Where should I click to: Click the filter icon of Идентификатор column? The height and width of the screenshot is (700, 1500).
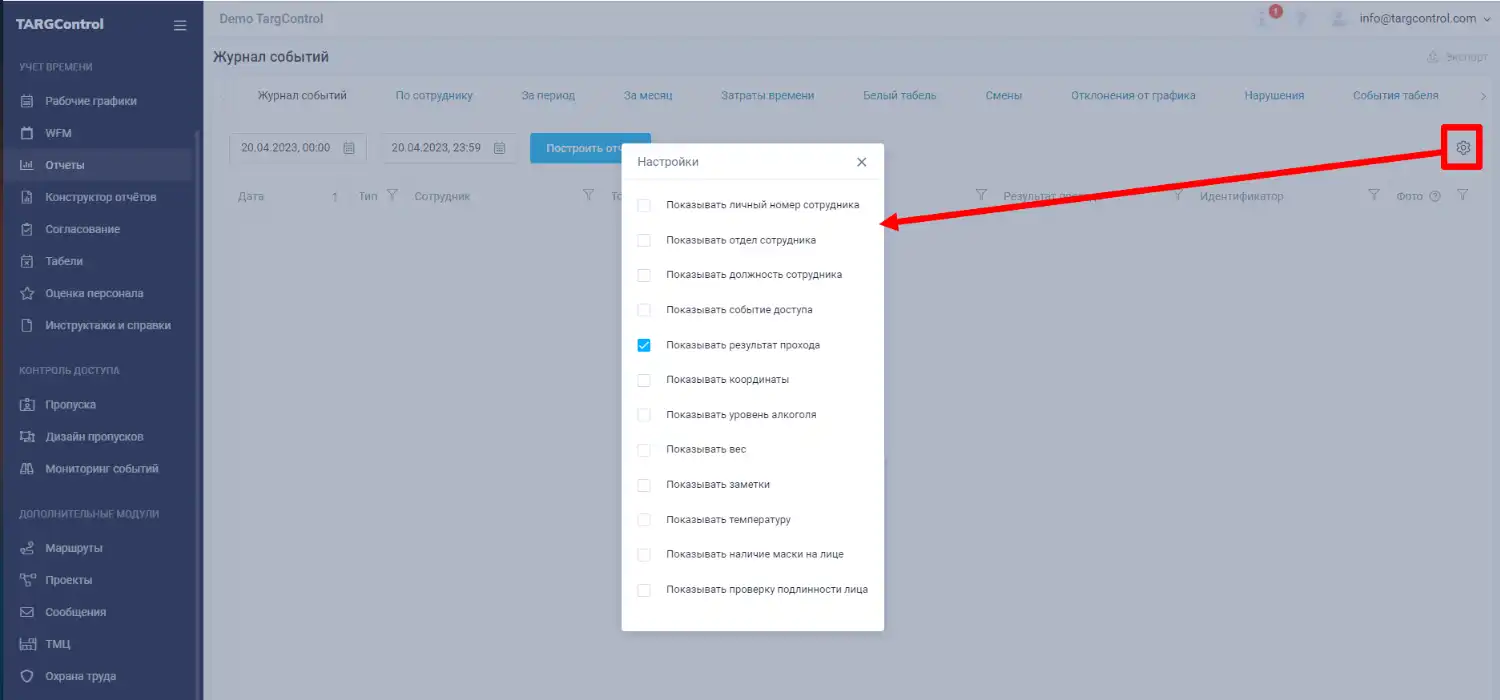[x=1374, y=195]
